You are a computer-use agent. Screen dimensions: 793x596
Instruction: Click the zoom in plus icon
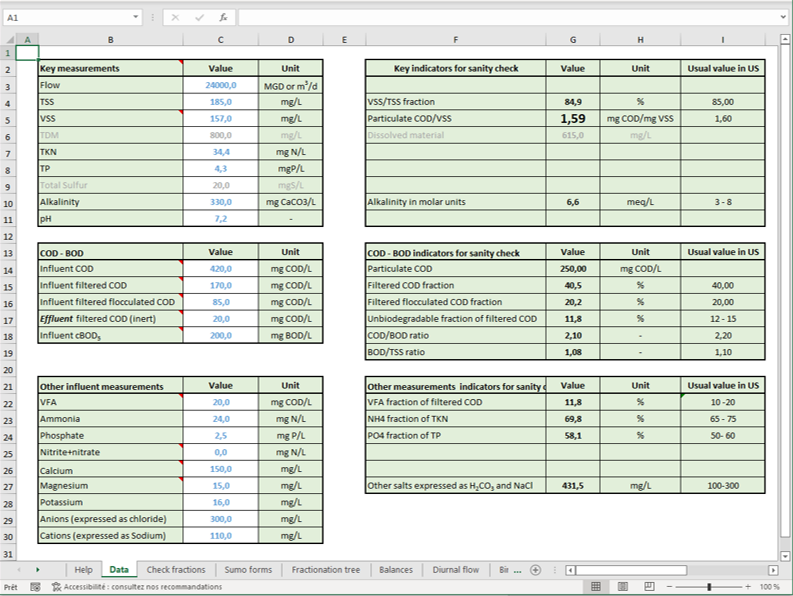[749, 587]
